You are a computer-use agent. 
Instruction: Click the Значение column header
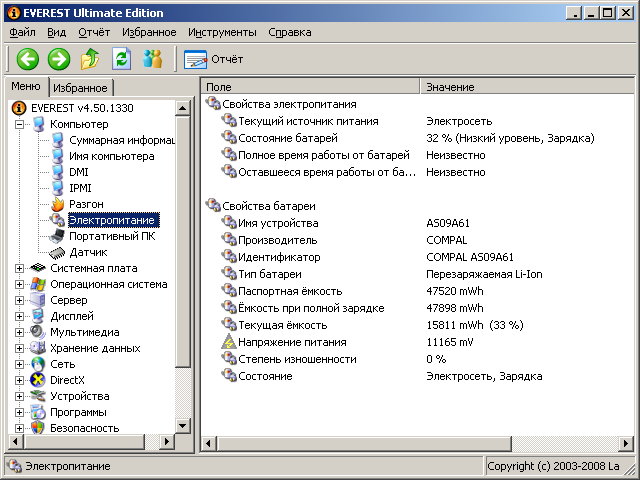pyautogui.click(x=529, y=87)
